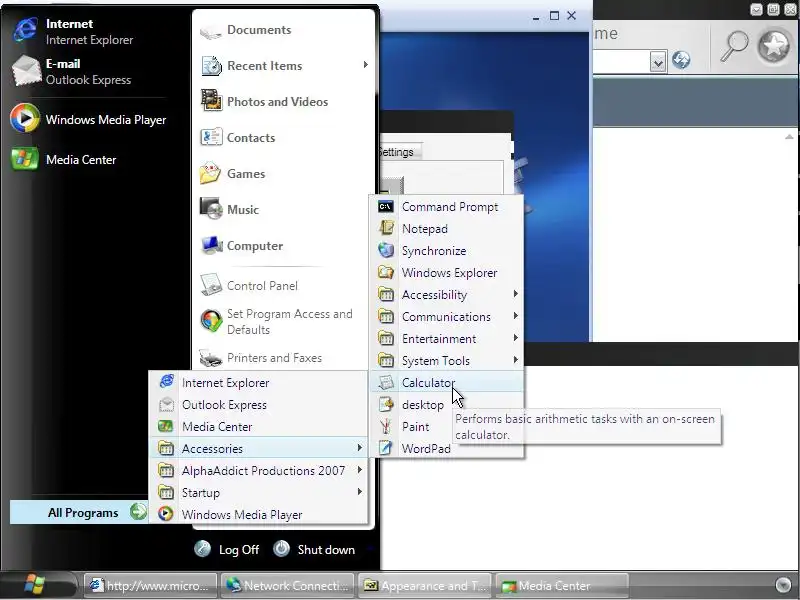Screen dimensions: 800x600
Task: Switch to http://www.micro... taskbar window
Action: (x=151, y=585)
